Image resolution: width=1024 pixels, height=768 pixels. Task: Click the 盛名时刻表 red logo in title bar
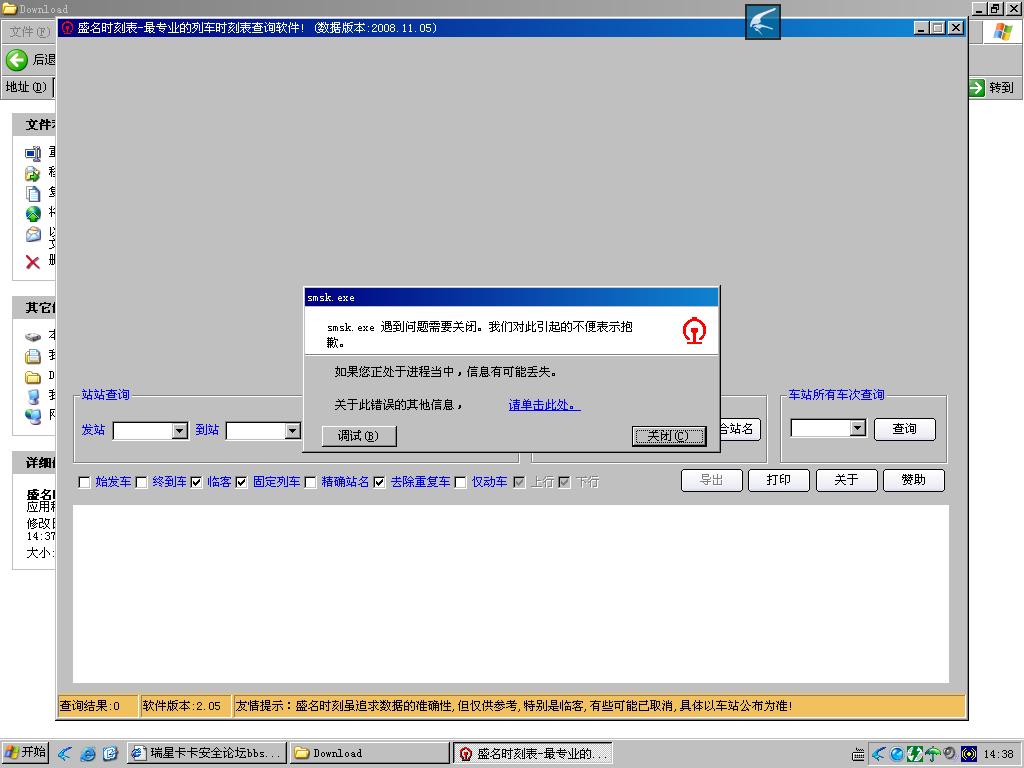67,27
